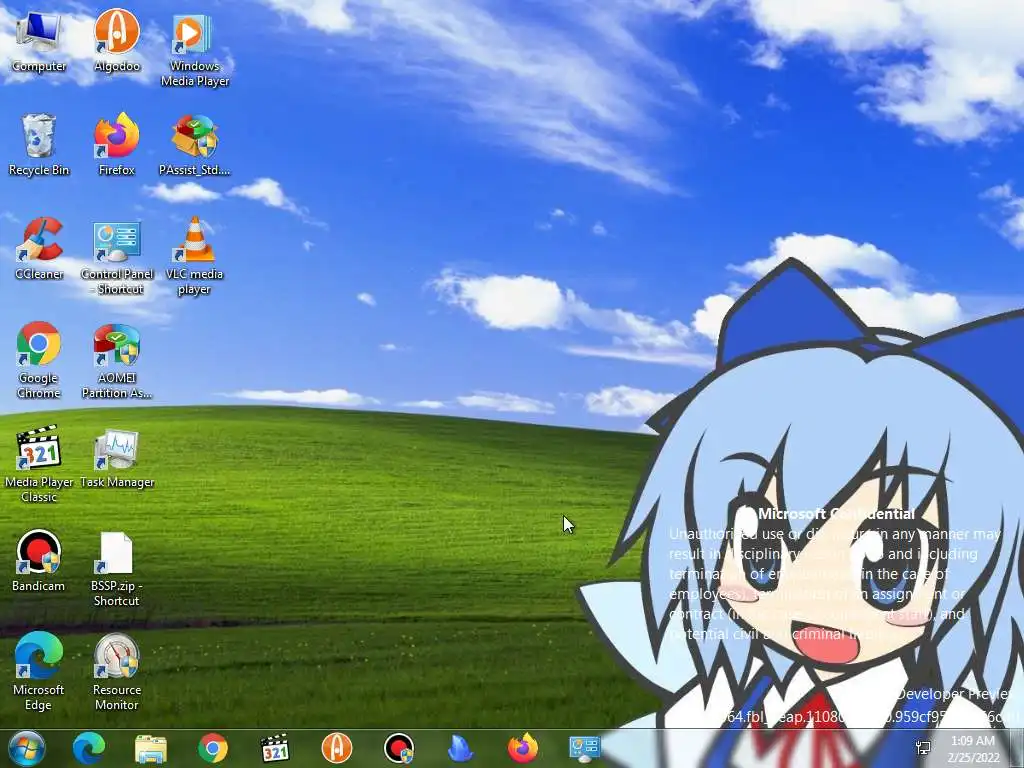This screenshot has height=768, width=1024.
Task: Open Control Panel from the taskbar
Action: click(x=584, y=748)
